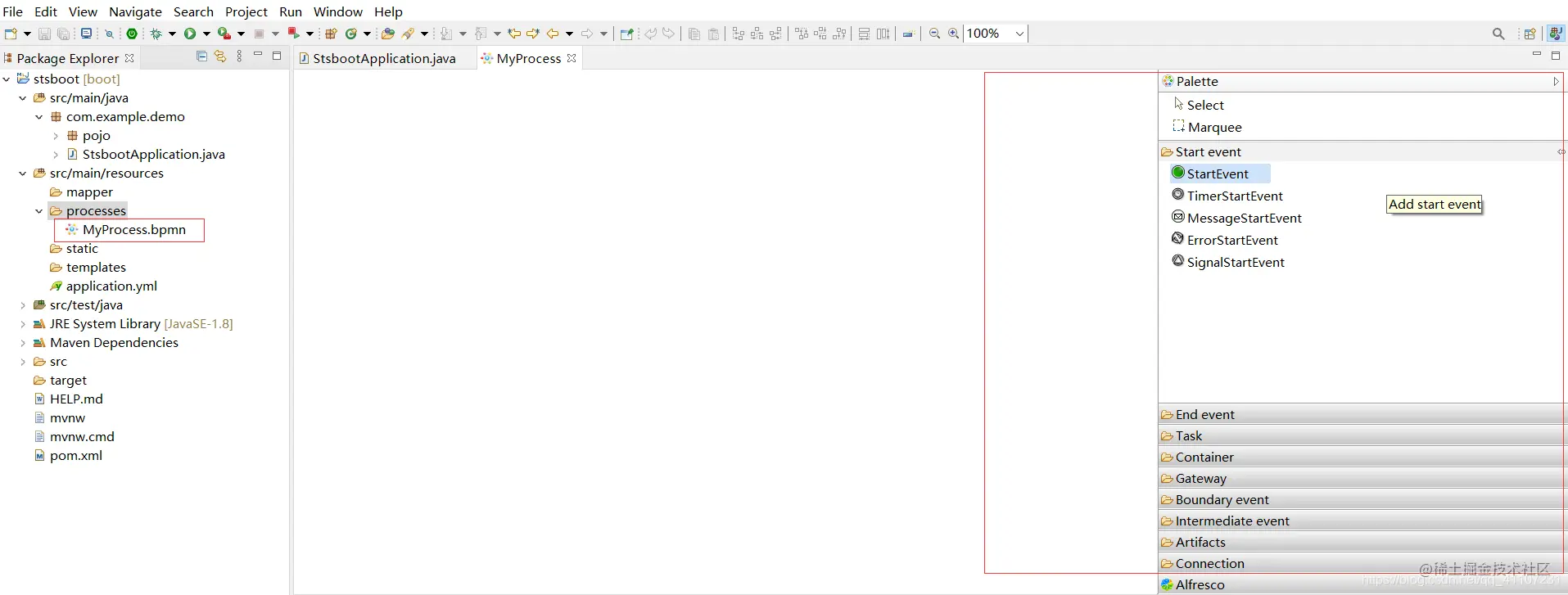Screen dimensions: 1568x595
Task: Select the ErrorStartEvent palette item
Action: coord(1225,240)
